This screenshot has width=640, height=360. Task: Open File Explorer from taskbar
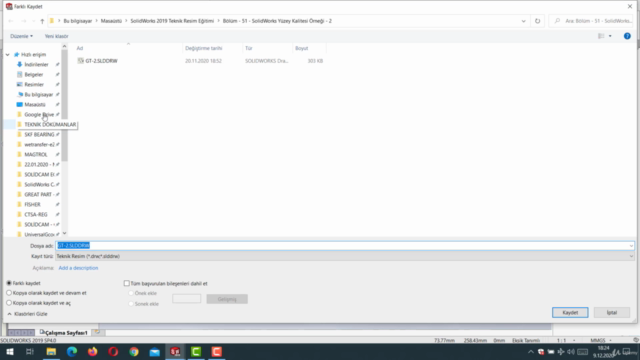pyautogui.click(x=51, y=351)
